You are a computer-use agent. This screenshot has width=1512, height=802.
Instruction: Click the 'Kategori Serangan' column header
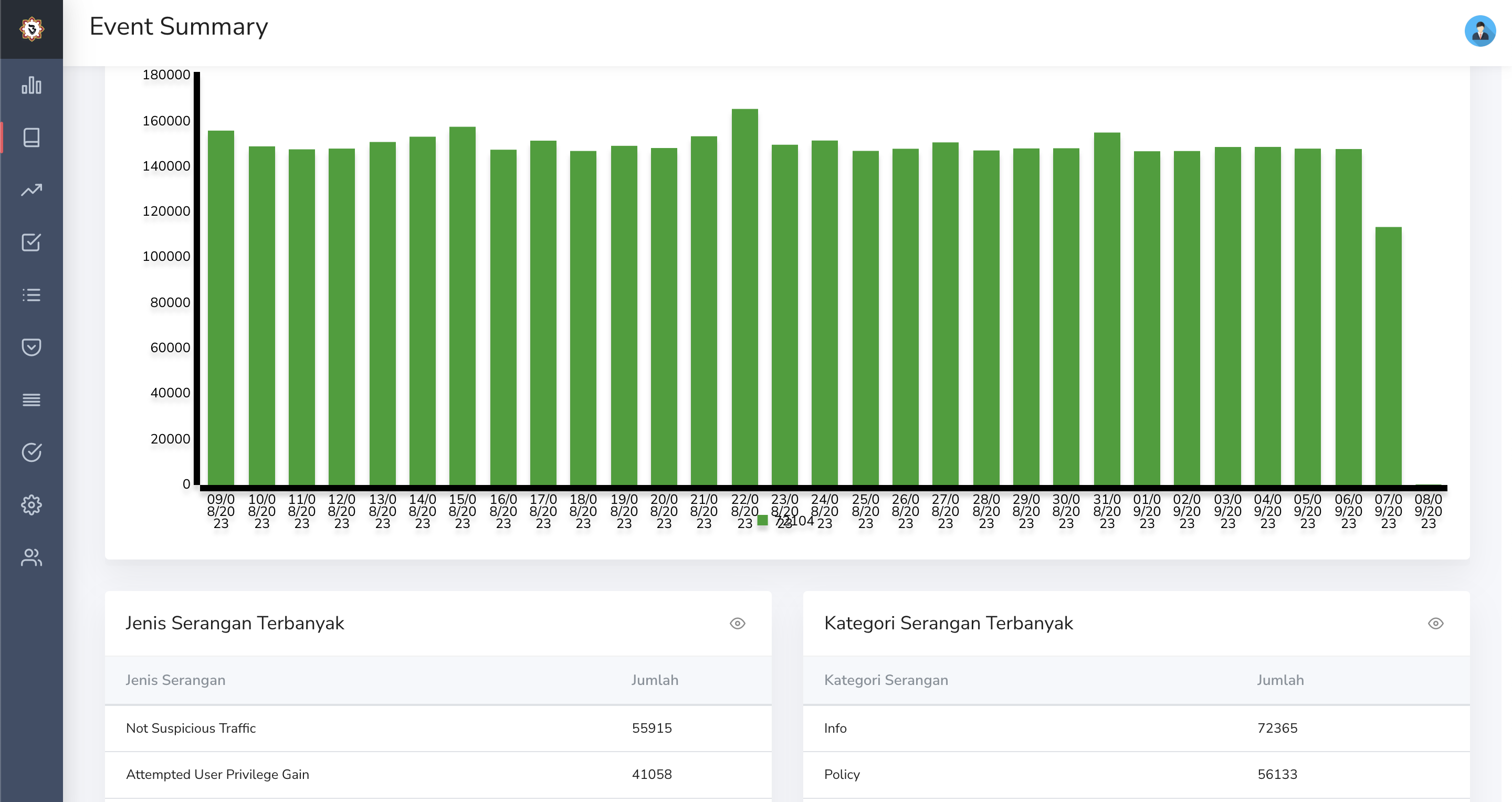[x=886, y=680]
